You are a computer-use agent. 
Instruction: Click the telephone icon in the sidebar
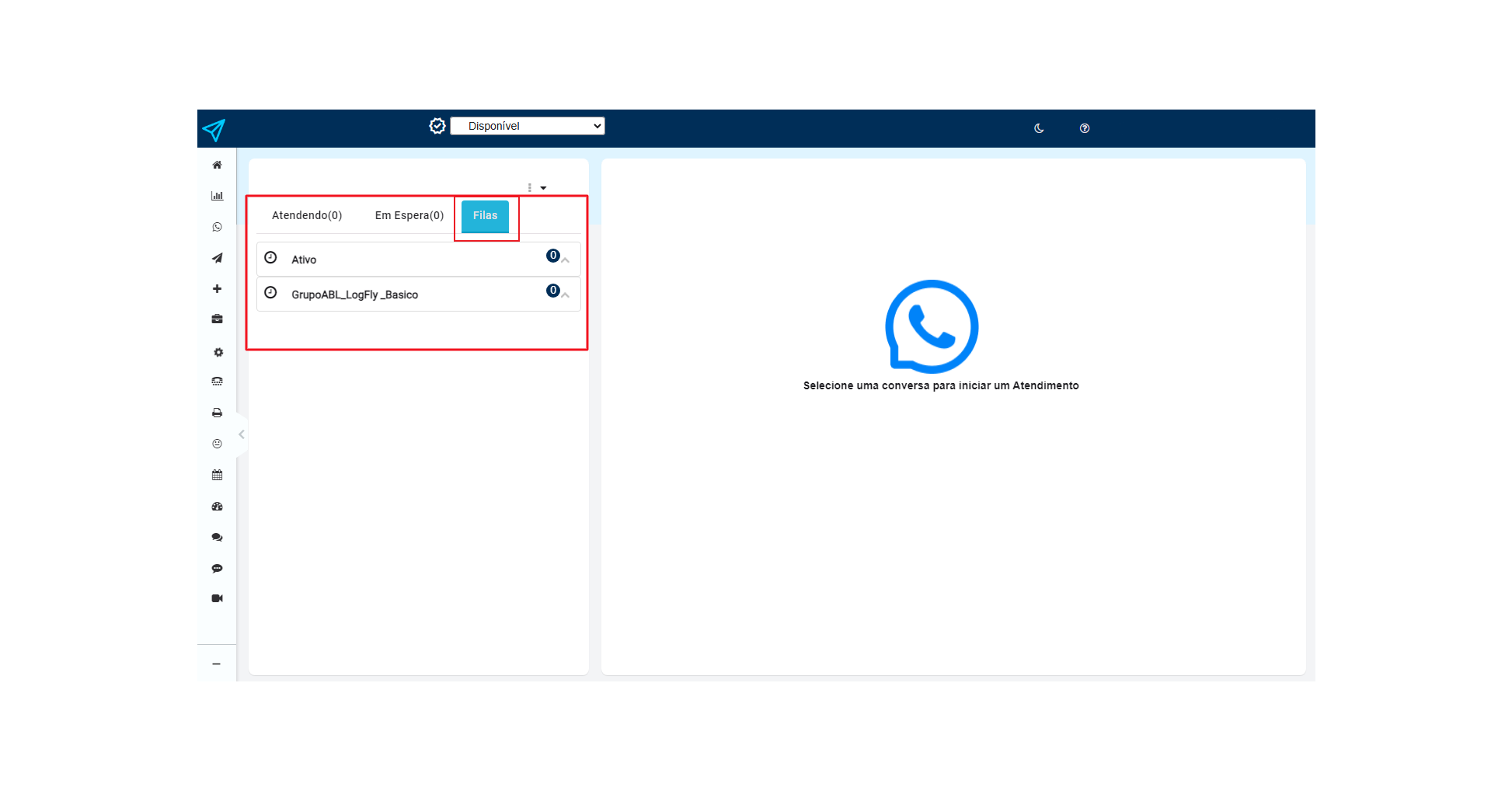coord(217,382)
